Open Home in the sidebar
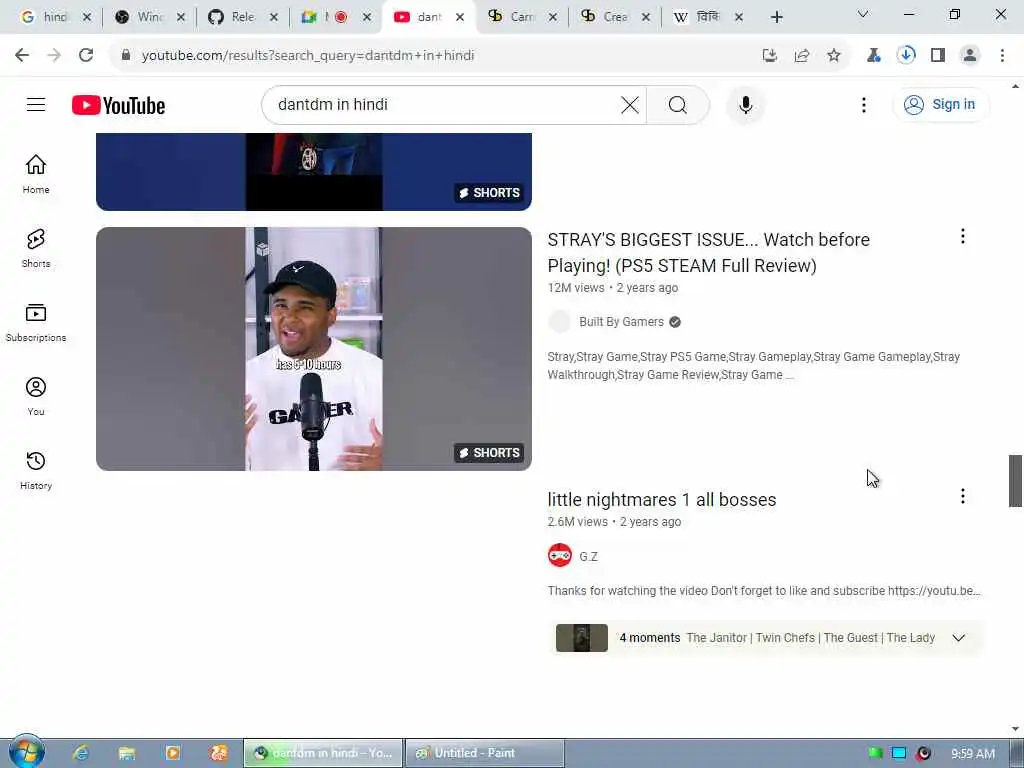Image resolution: width=1024 pixels, height=768 pixels. click(x=36, y=174)
